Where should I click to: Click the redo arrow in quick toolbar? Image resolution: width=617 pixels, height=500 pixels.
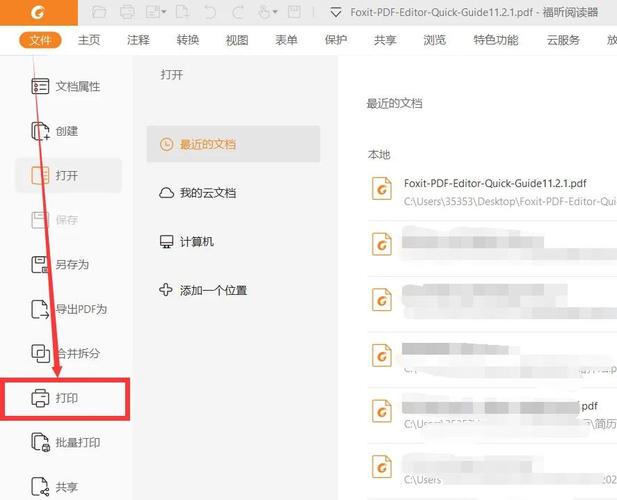click(238, 12)
